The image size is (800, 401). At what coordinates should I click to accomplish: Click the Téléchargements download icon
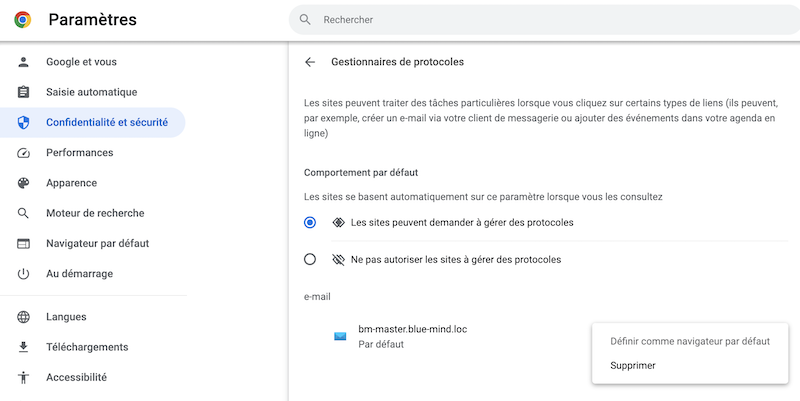coord(23,347)
